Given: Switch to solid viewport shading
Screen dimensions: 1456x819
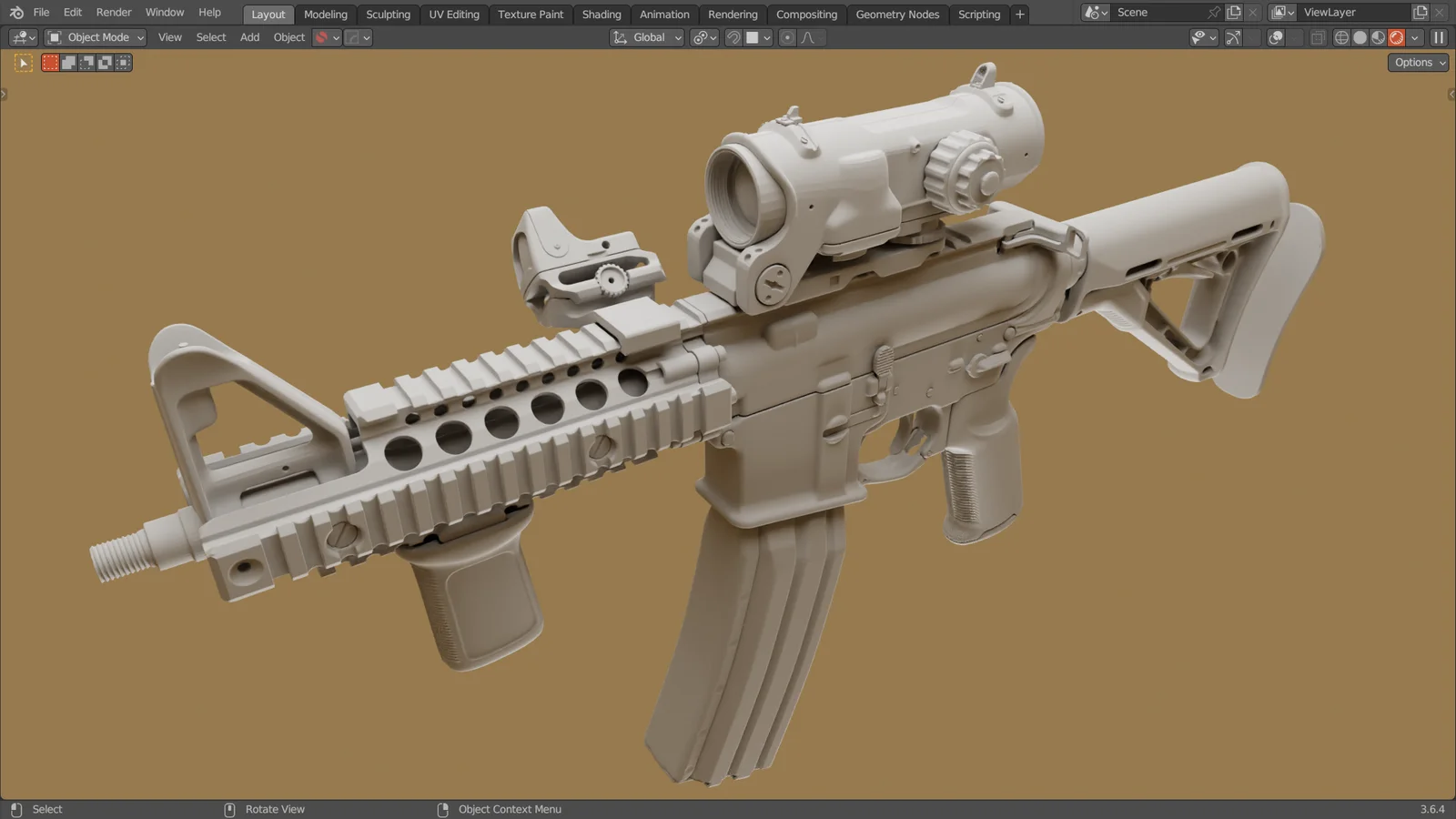Looking at the screenshot, I should pyautogui.click(x=1360, y=37).
